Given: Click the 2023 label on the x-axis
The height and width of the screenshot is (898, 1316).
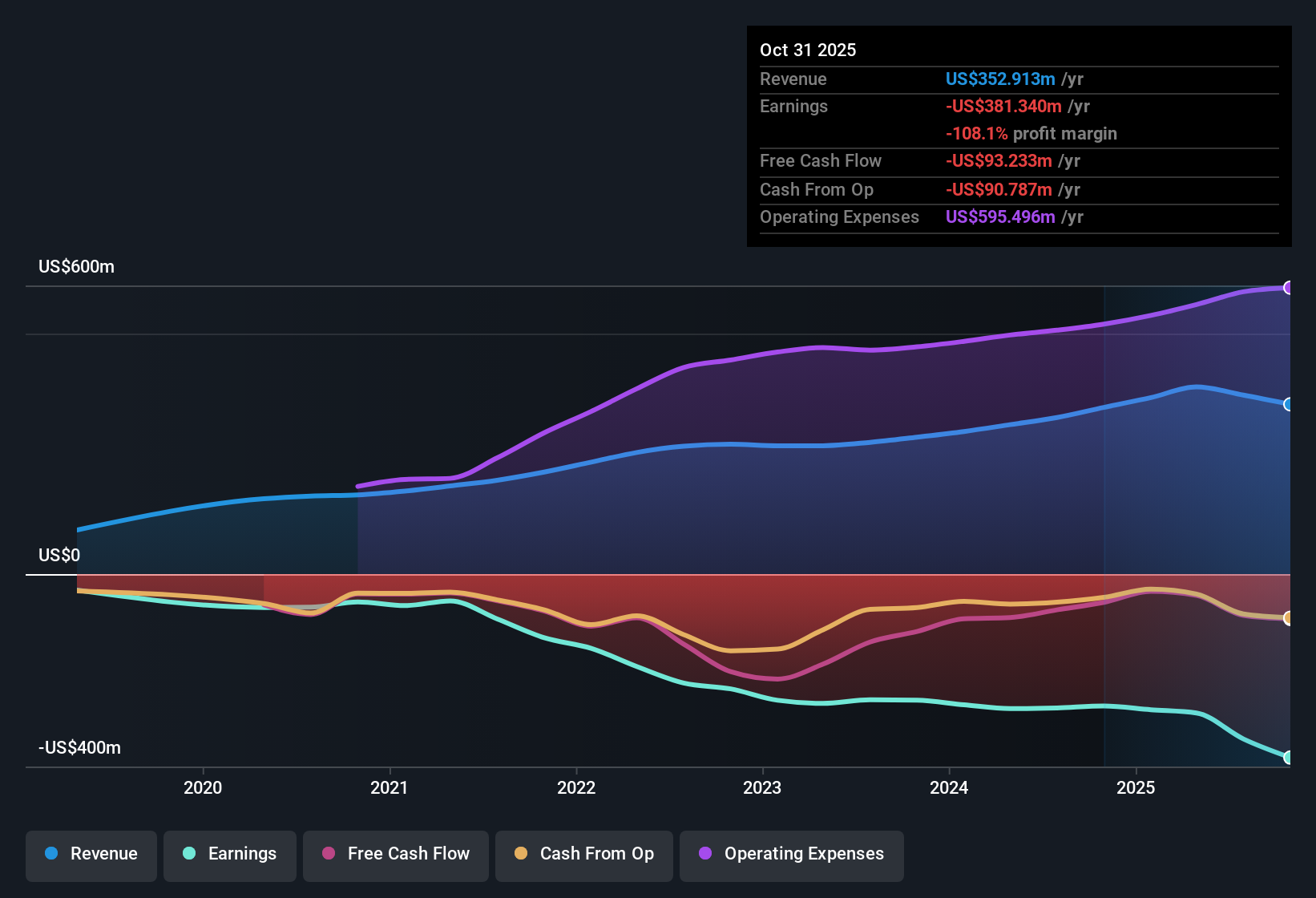Looking at the screenshot, I should coord(764,788).
